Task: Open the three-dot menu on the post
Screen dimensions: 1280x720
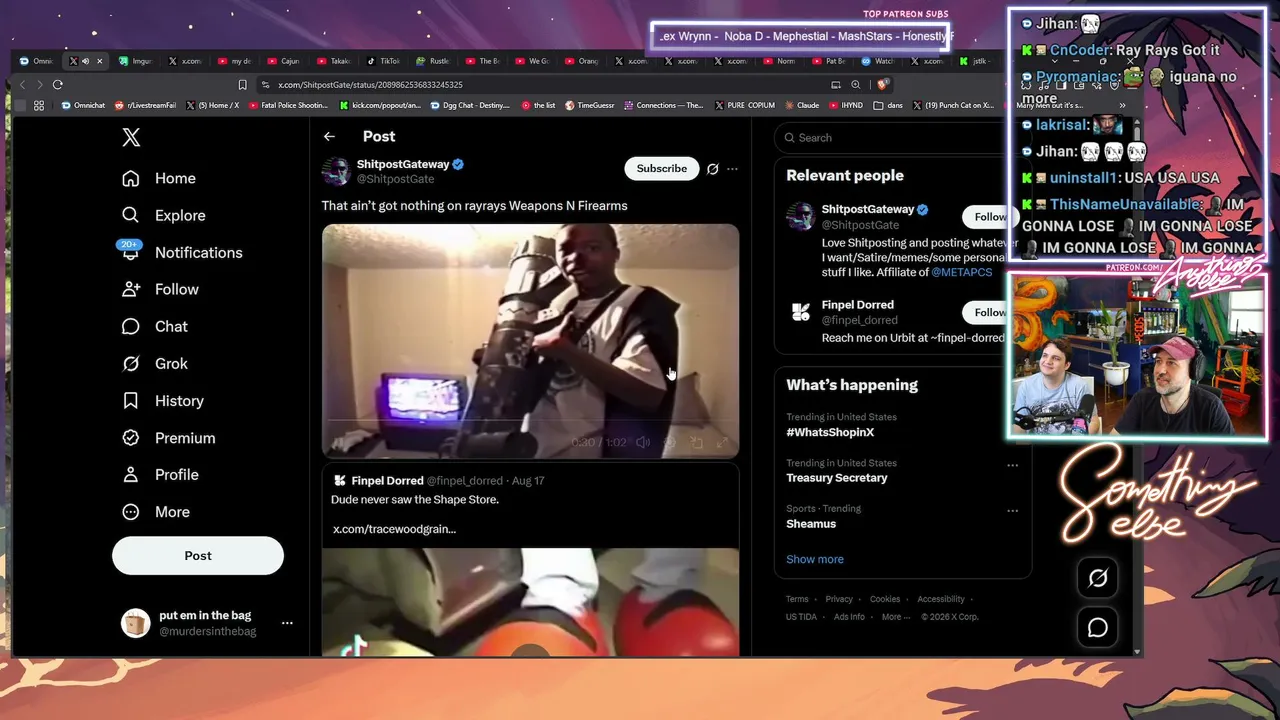Action: coord(732,169)
